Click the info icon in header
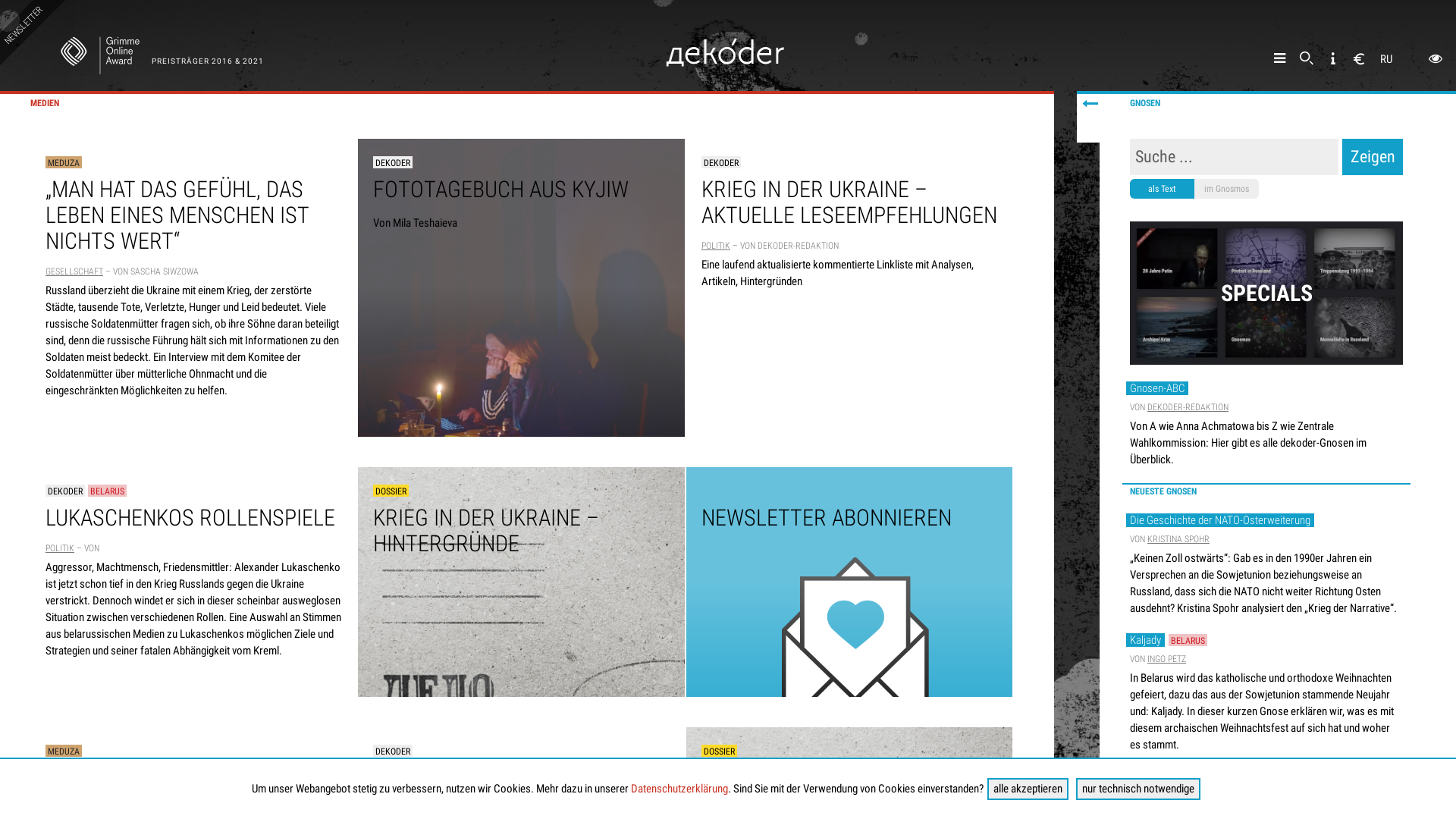The width and height of the screenshot is (1456, 819). point(1333,58)
